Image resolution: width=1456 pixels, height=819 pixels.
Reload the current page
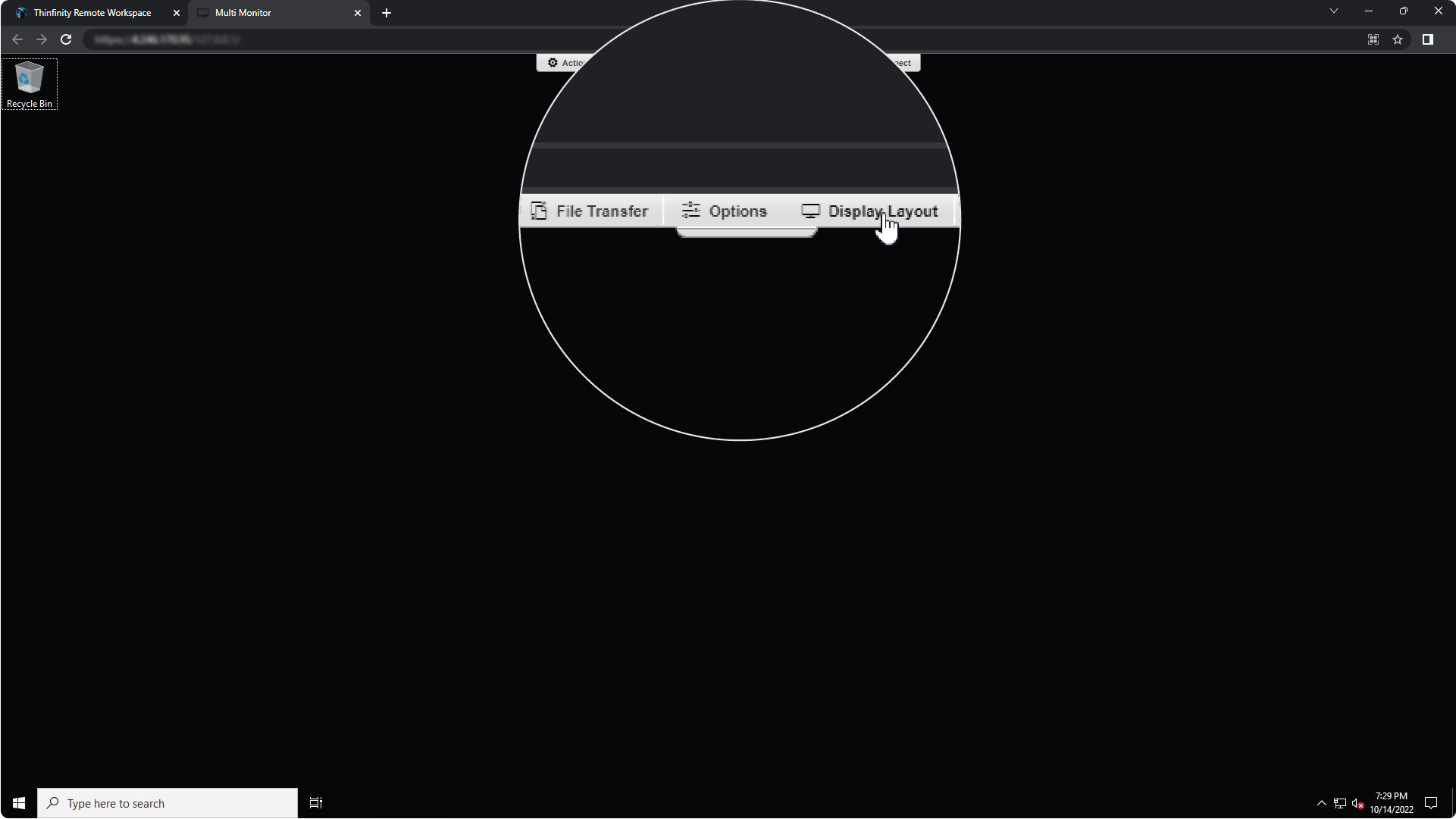click(66, 39)
